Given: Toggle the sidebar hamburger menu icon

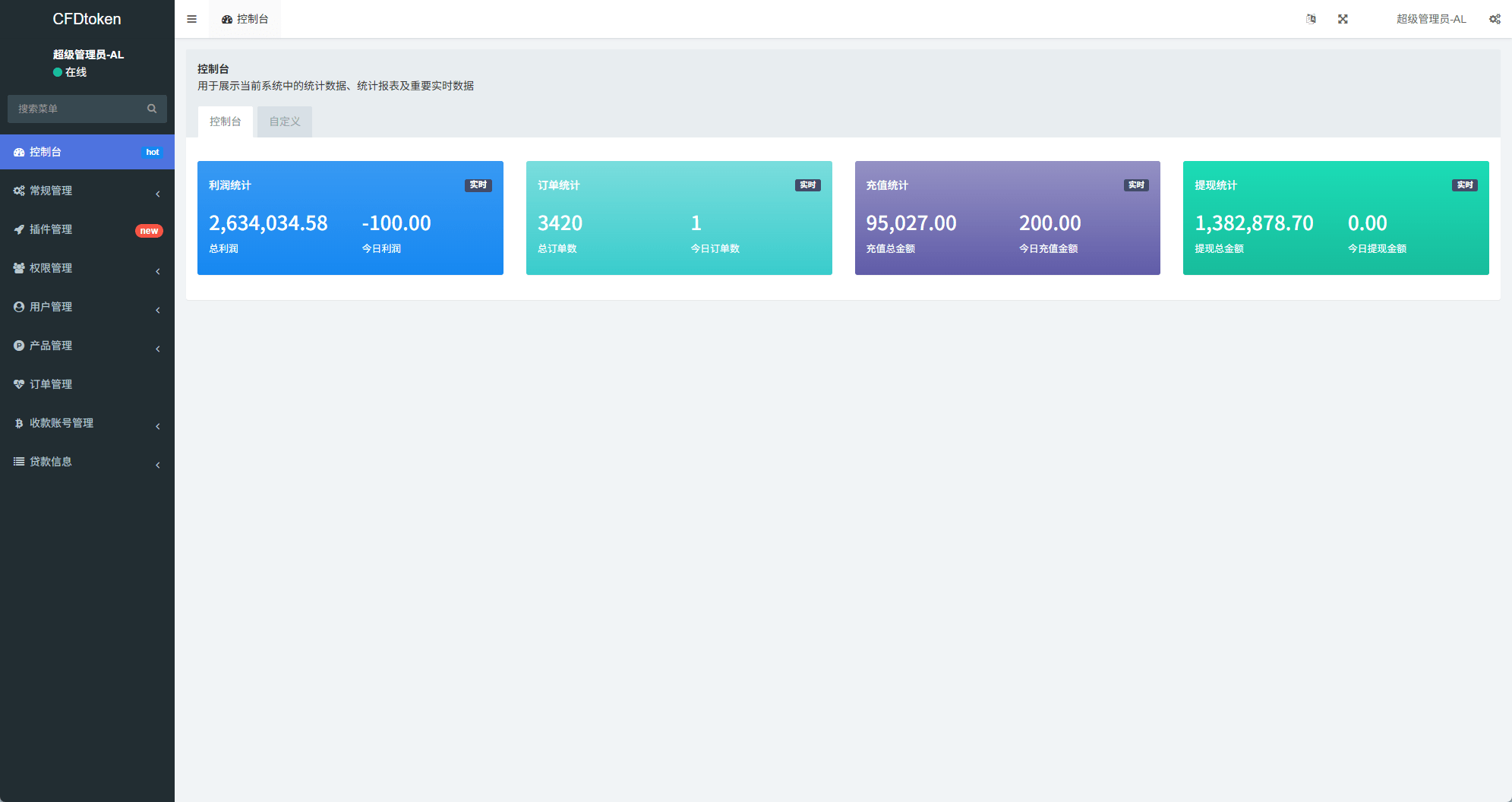Looking at the screenshot, I should 191,19.
